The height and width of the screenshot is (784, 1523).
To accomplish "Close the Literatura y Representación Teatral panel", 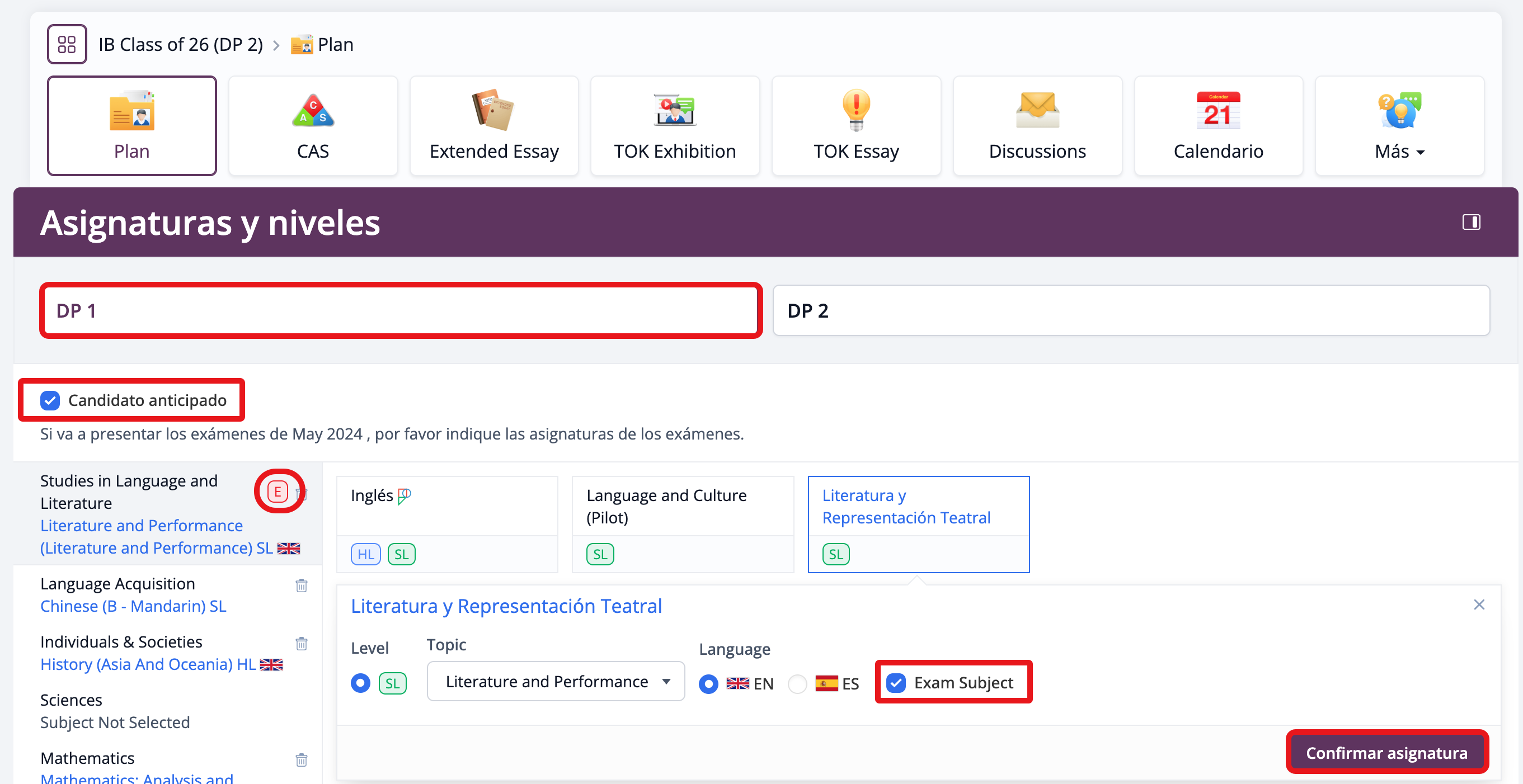I will click(x=1479, y=604).
